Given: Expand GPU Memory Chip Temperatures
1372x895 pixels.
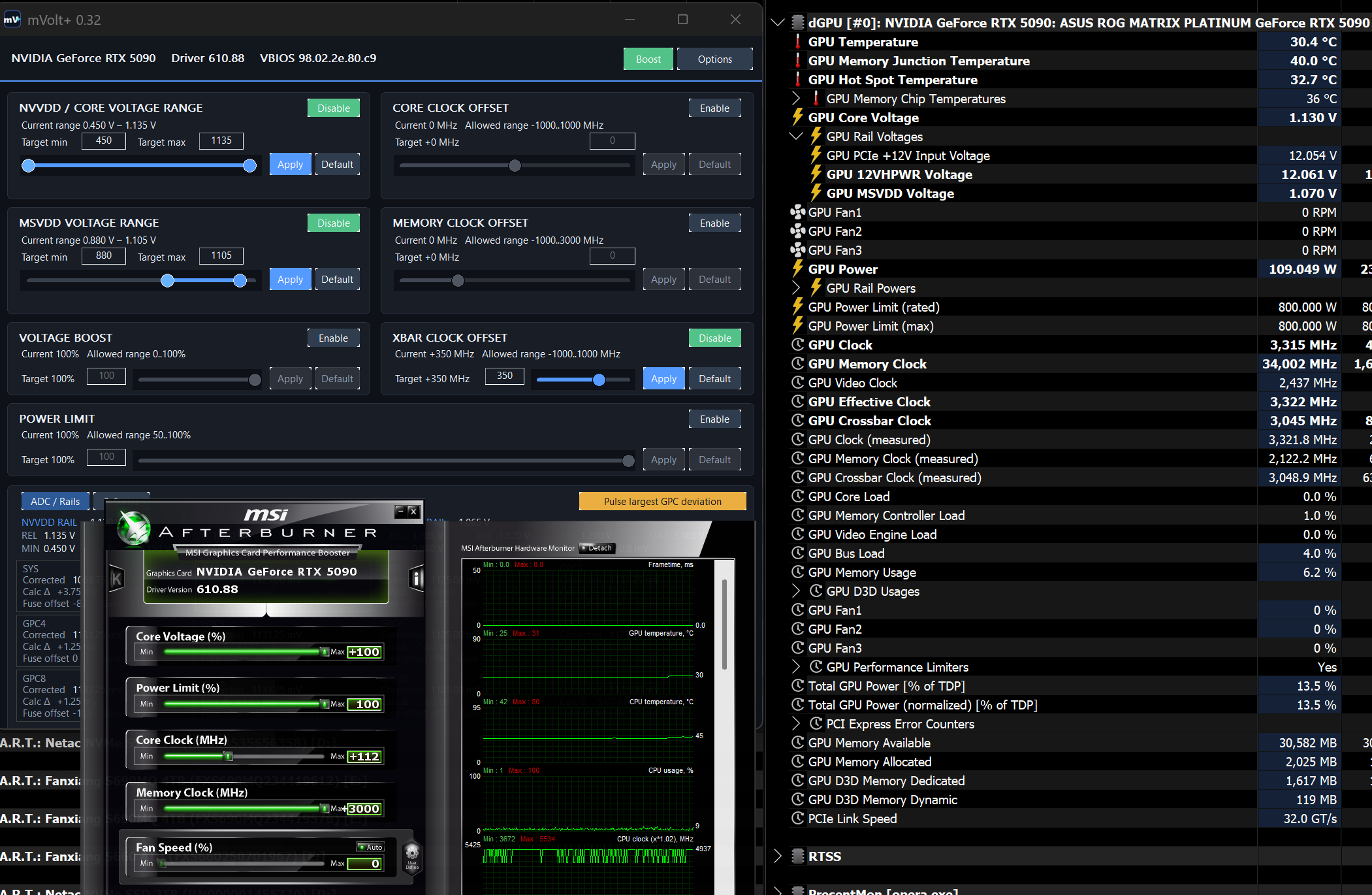Looking at the screenshot, I should (x=795, y=99).
